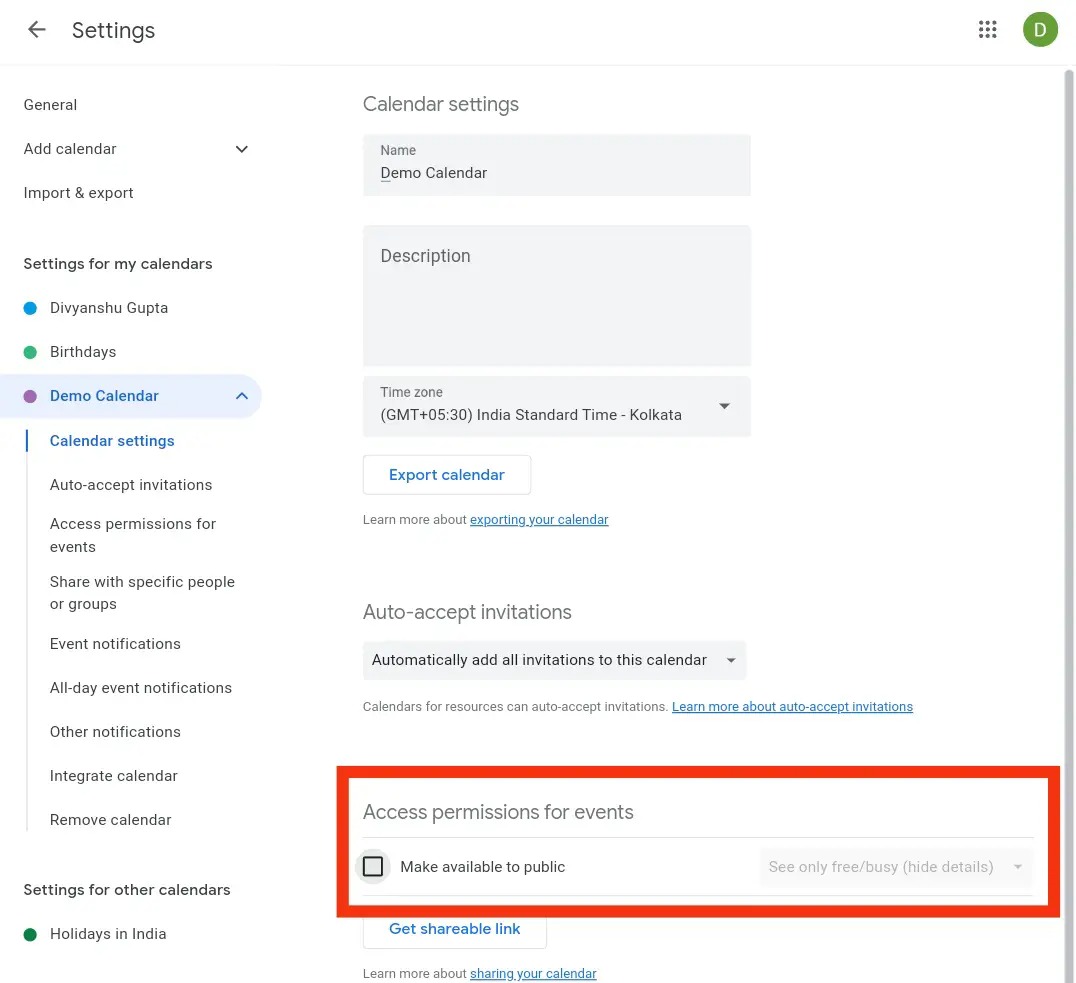Click the green dot beside Holidays in India
1076x983 pixels.
pos(29,934)
